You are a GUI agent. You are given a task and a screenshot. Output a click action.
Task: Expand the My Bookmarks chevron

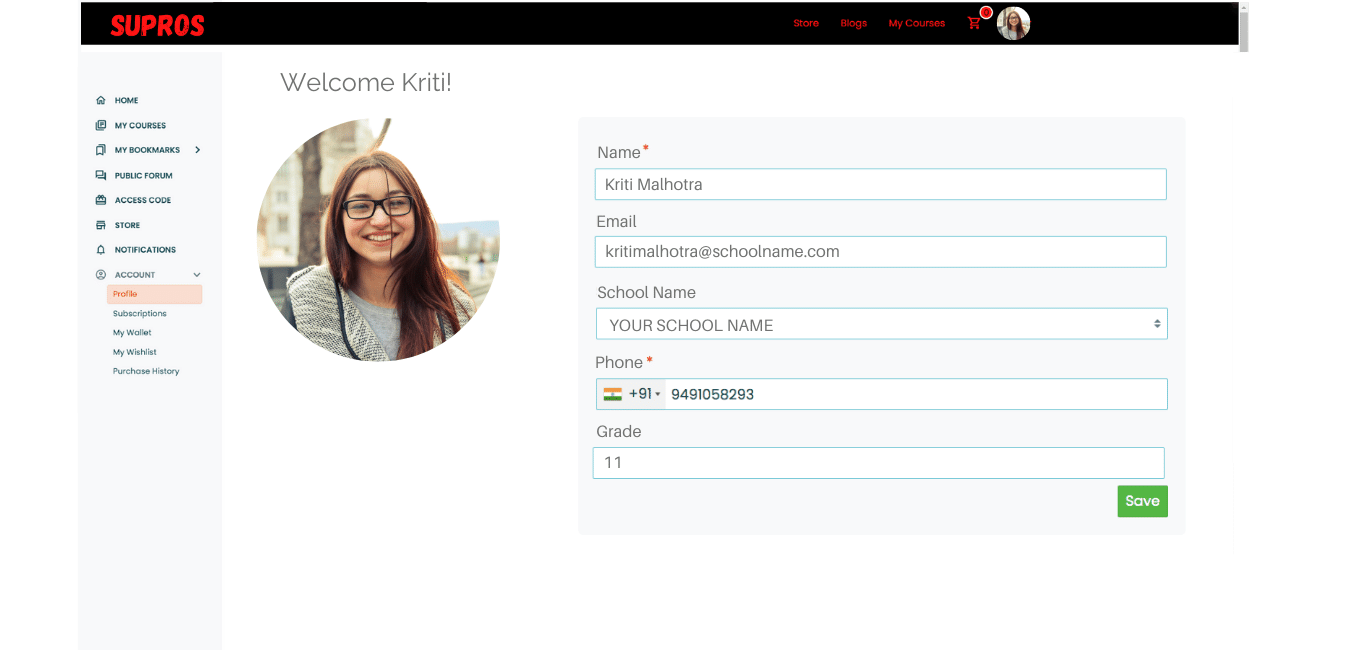click(x=198, y=150)
